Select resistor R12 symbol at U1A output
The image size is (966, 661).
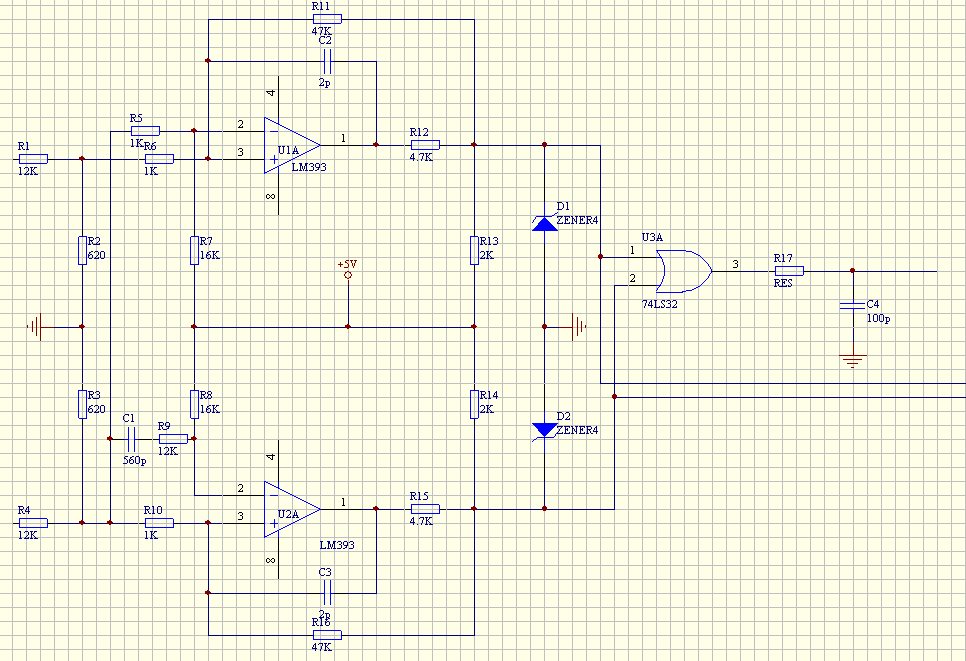click(x=425, y=145)
